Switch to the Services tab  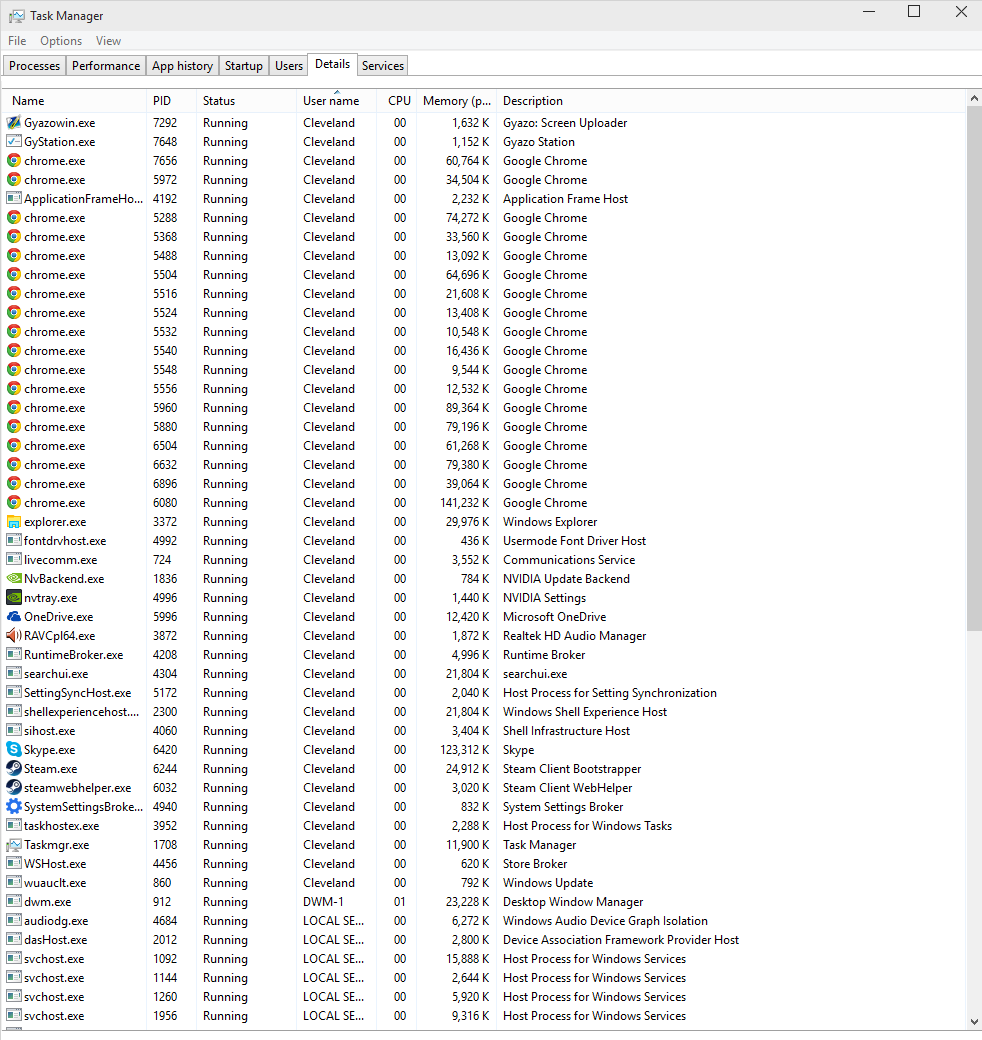[383, 66]
